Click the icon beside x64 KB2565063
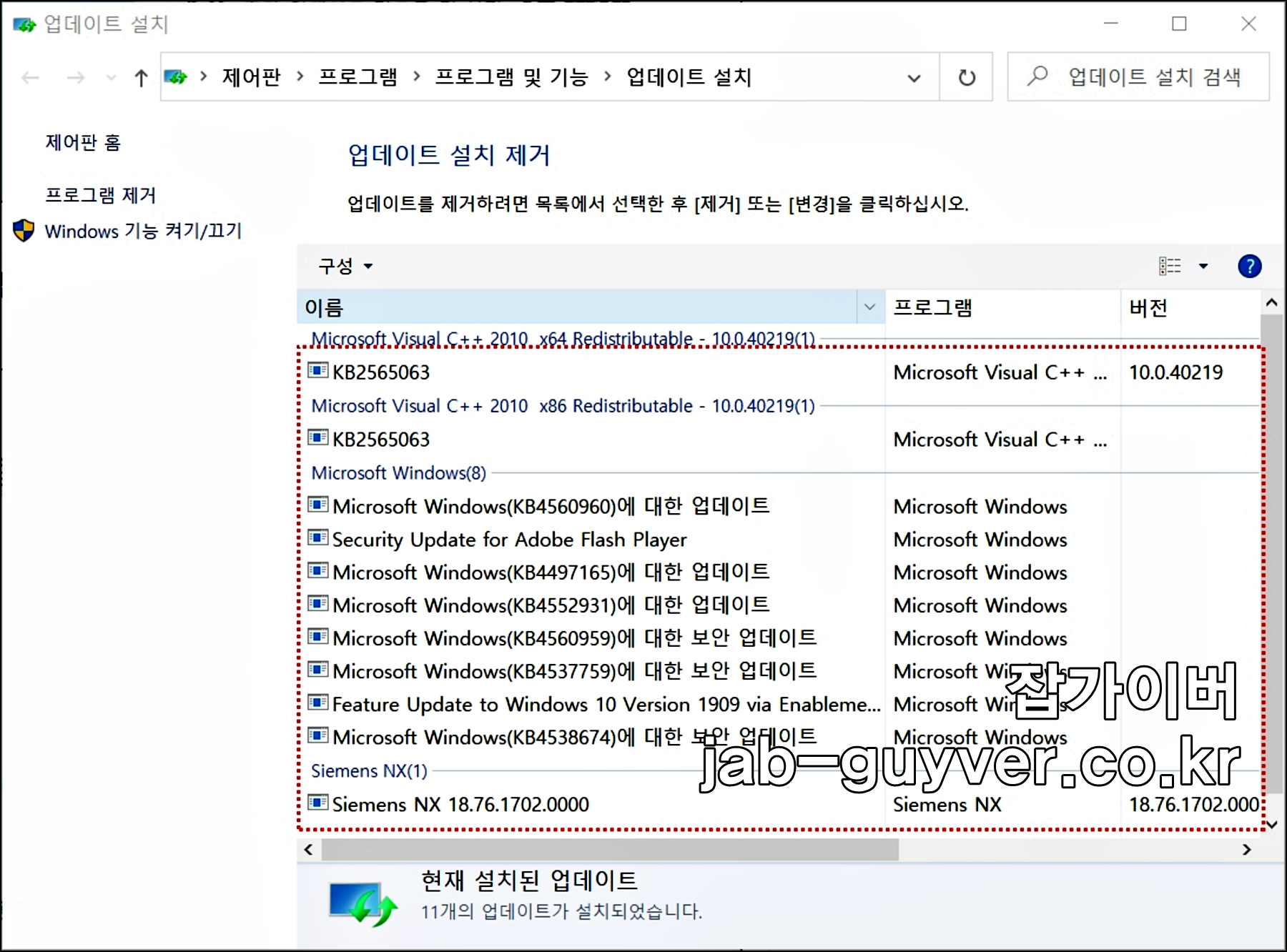Screen dimensions: 1287x952 318,370
